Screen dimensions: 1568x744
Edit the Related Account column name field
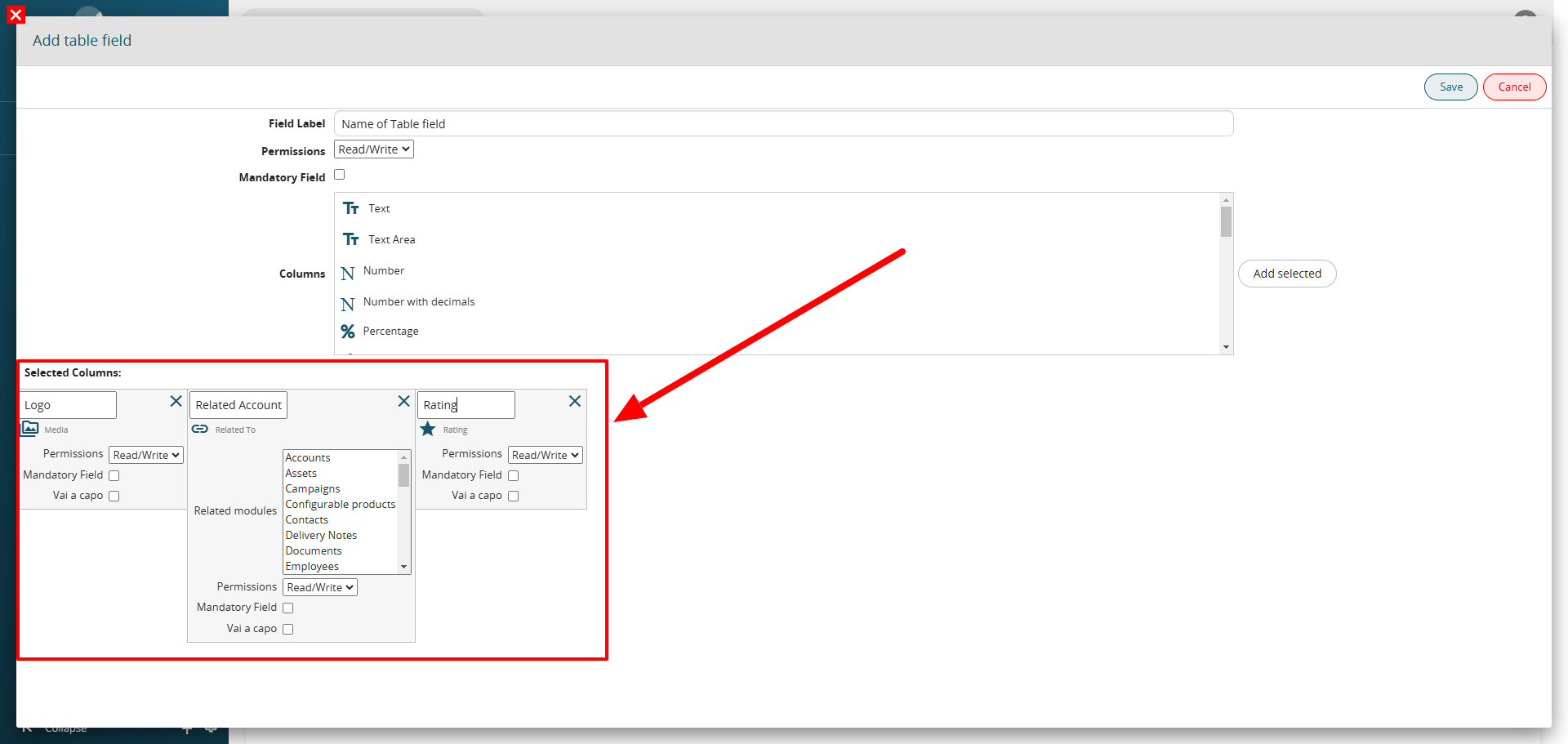pyautogui.click(x=238, y=405)
